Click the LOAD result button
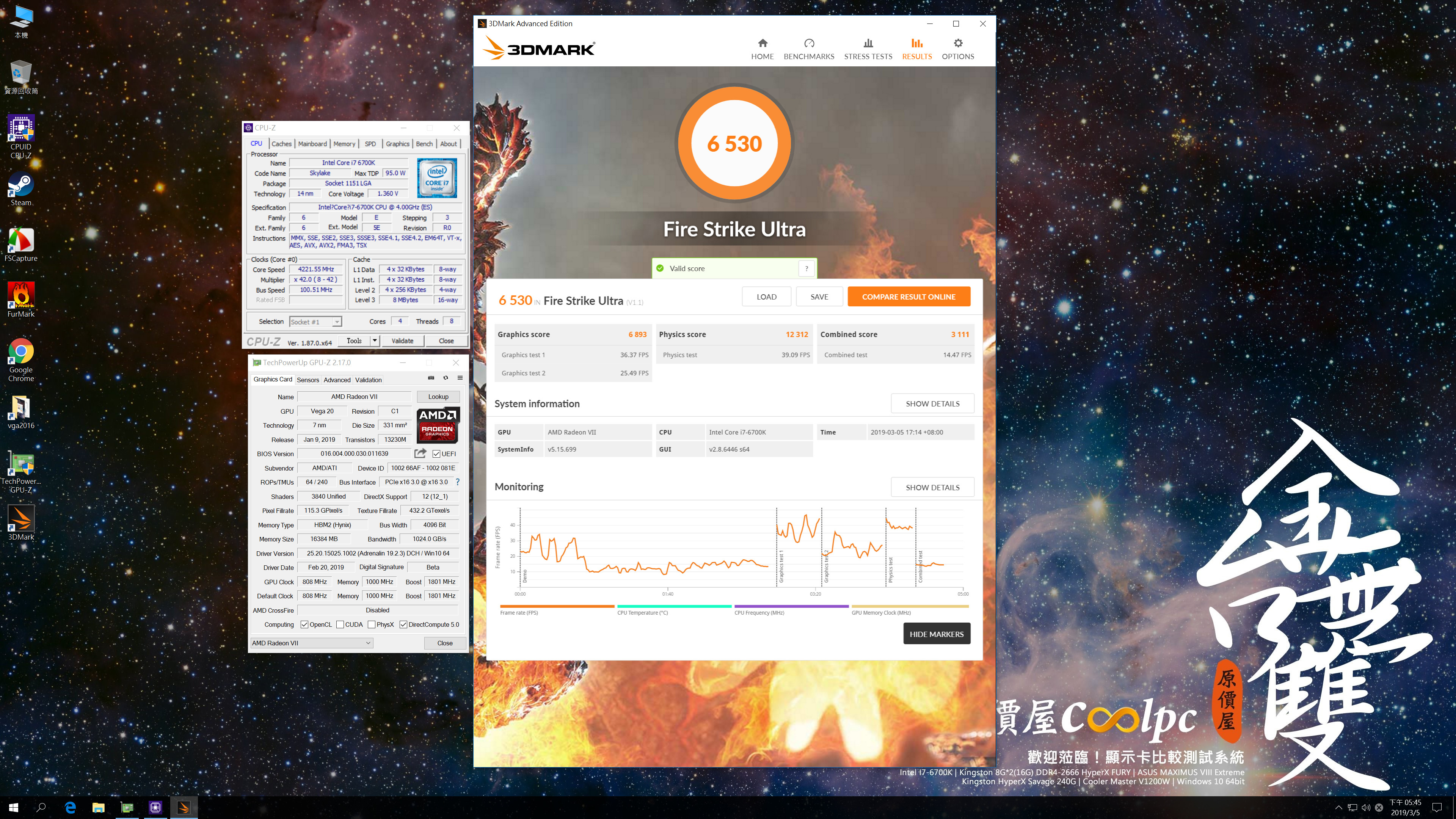This screenshot has height=819, width=1456. tap(766, 297)
